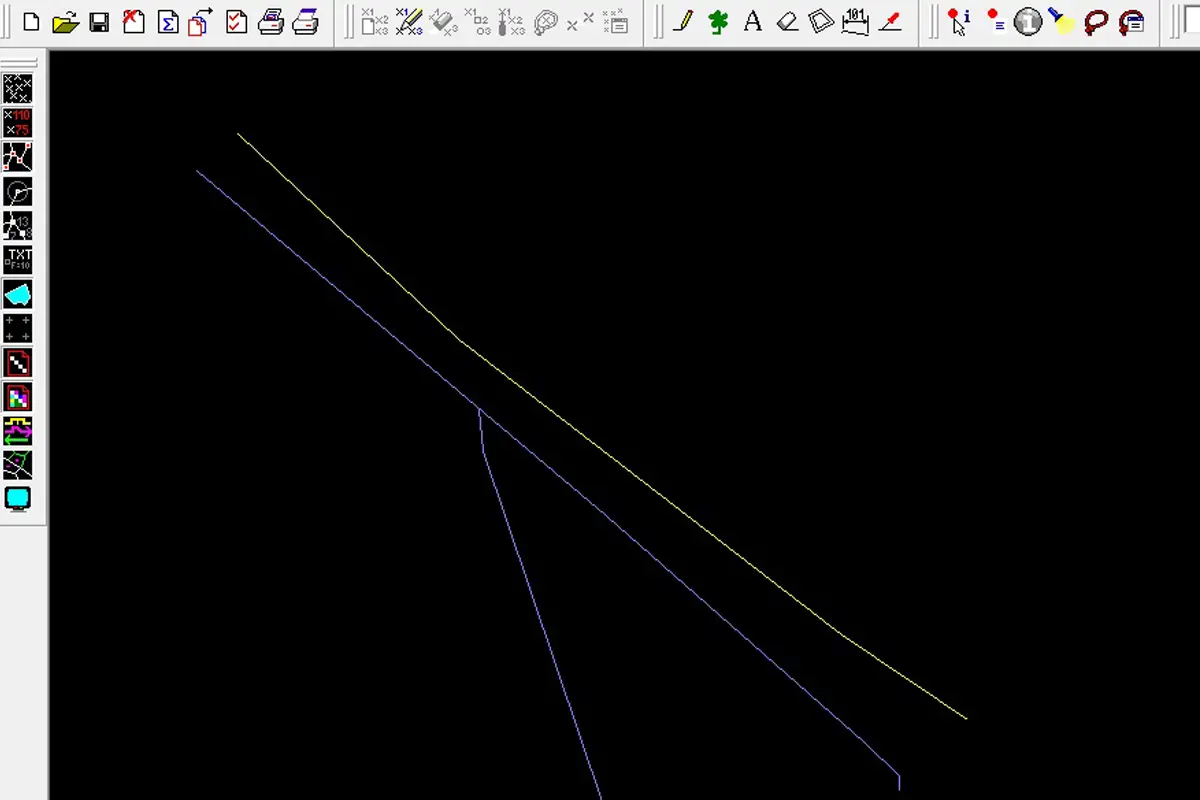1200x800 pixels.
Task: Click the sigma summary document icon
Action: pyautogui.click(x=168, y=21)
